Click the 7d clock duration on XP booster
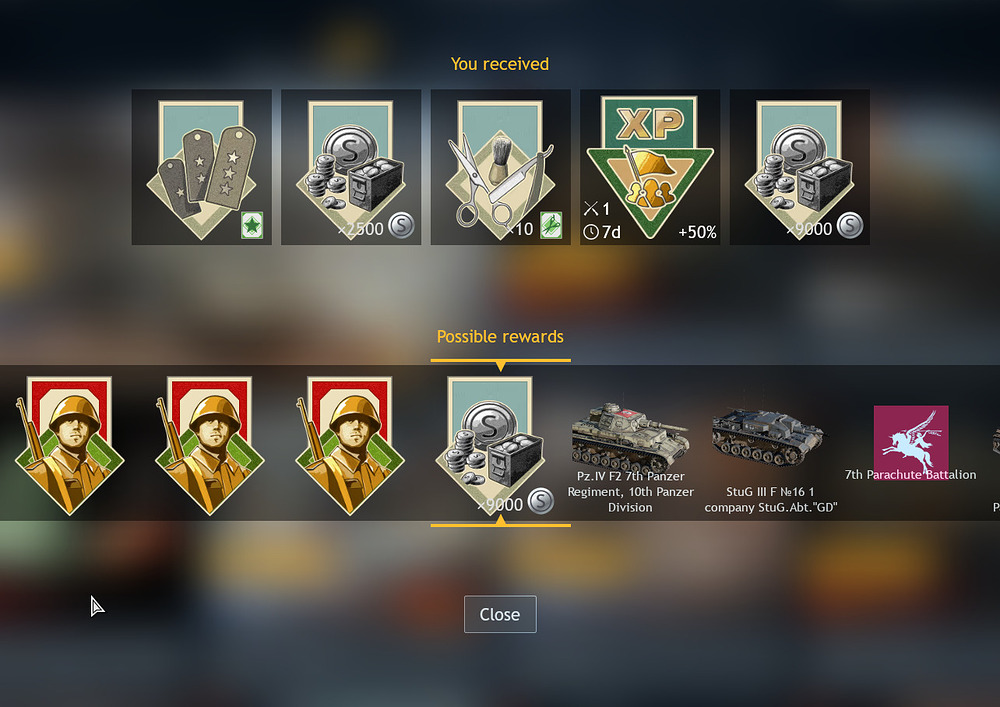 (602, 232)
